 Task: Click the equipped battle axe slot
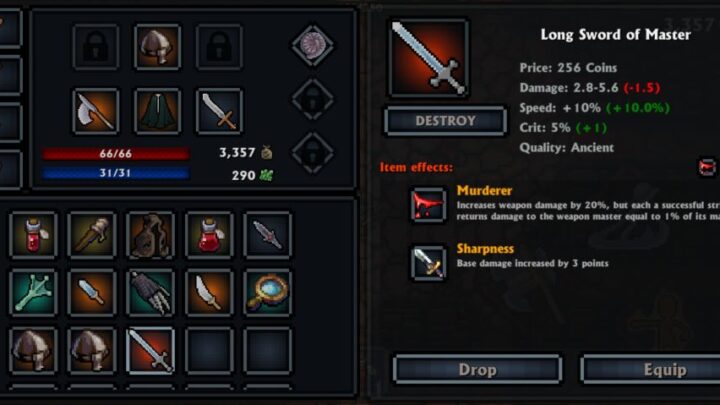[x=96, y=111]
